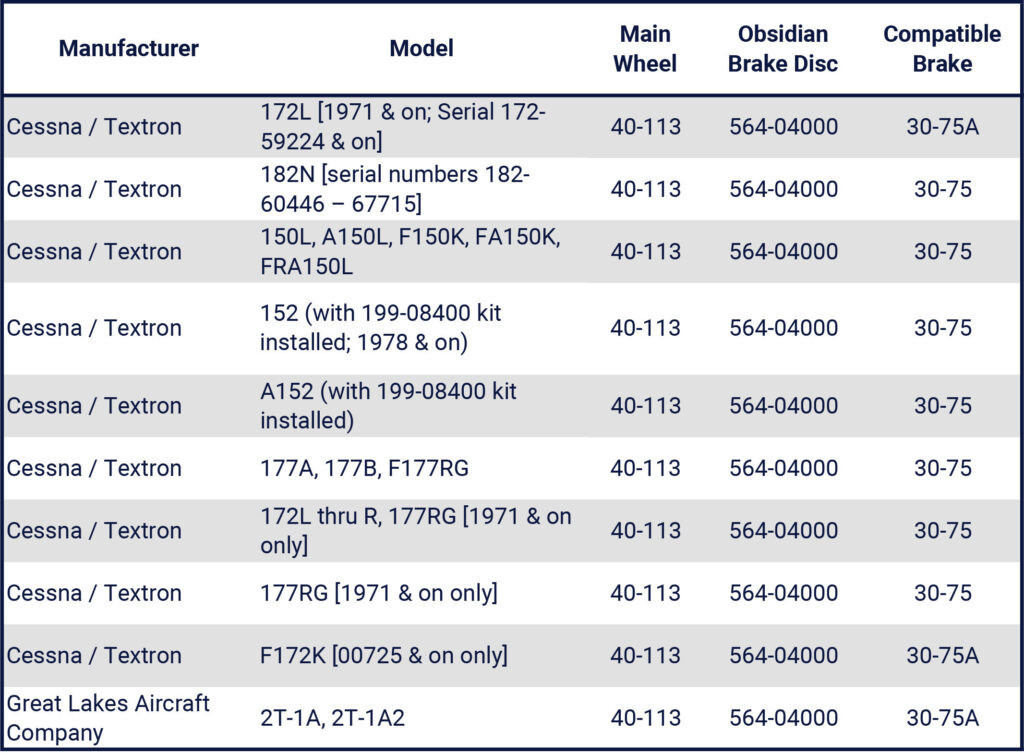Select the 182N serial numbers model cell
Image resolution: width=1024 pixels, height=755 pixels.
coord(395,189)
